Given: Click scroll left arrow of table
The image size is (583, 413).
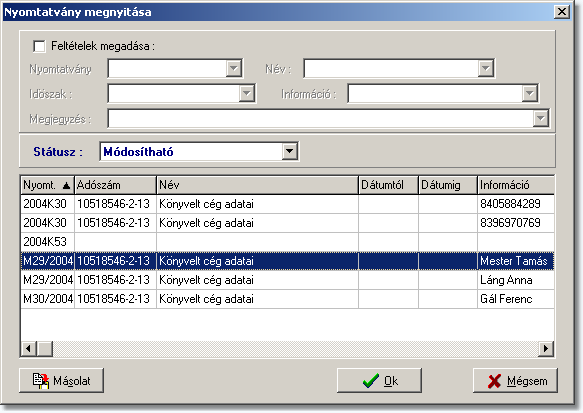Looking at the screenshot, I should pos(28,349).
